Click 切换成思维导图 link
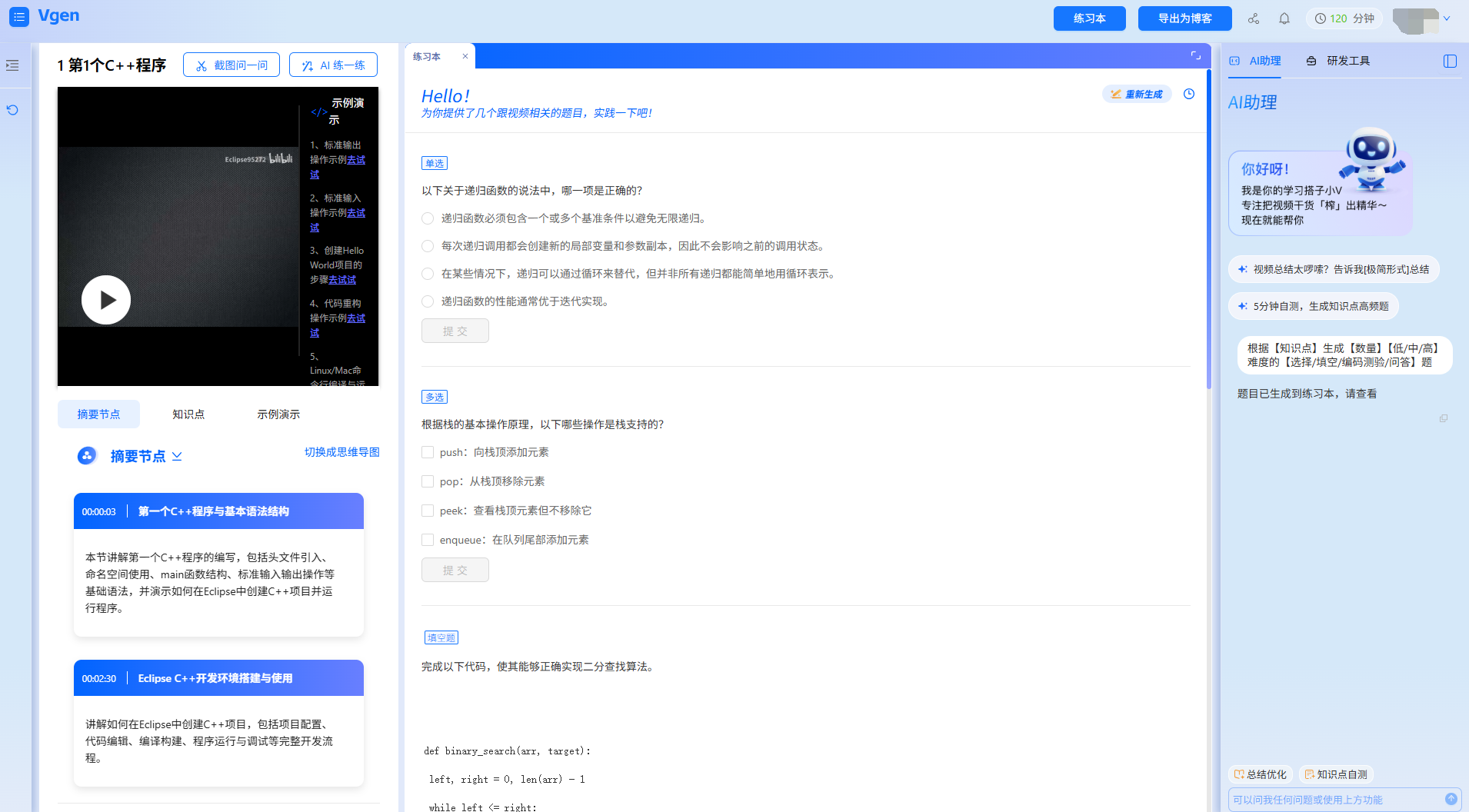Screen dimensions: 1469x812 point(342,452)
